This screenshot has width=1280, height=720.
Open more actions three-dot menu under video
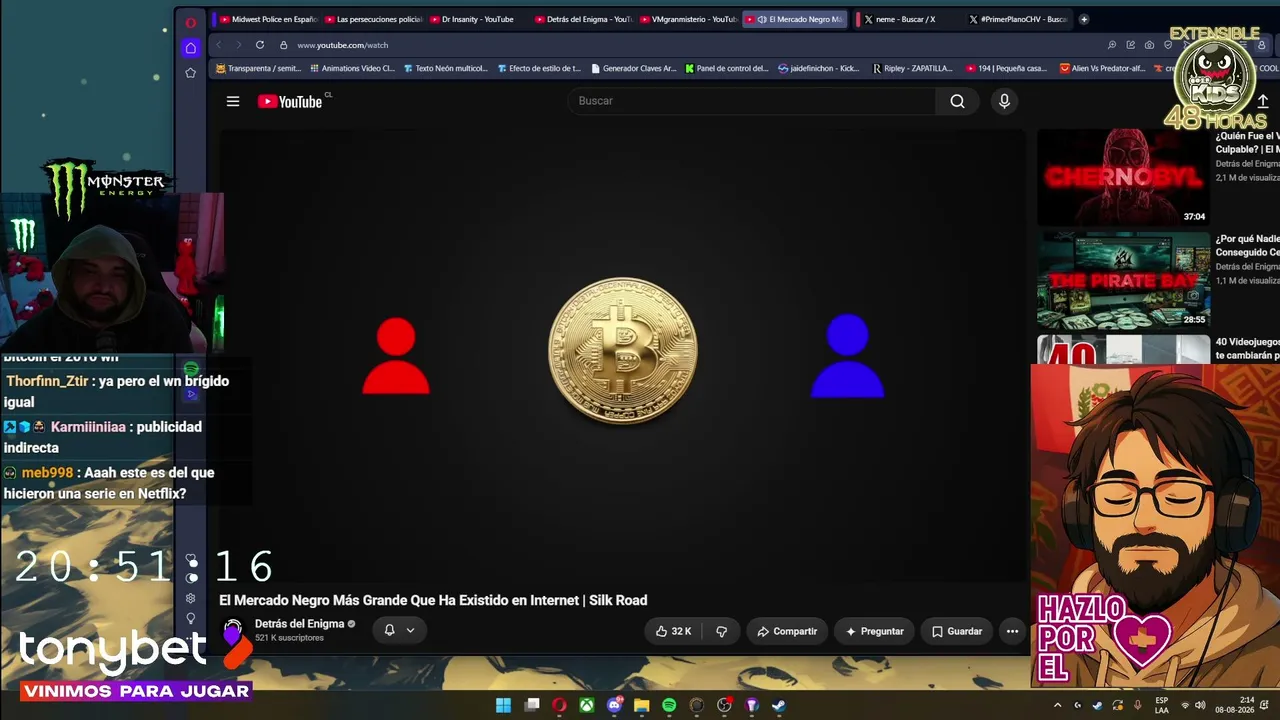(x=1012, y=631)
